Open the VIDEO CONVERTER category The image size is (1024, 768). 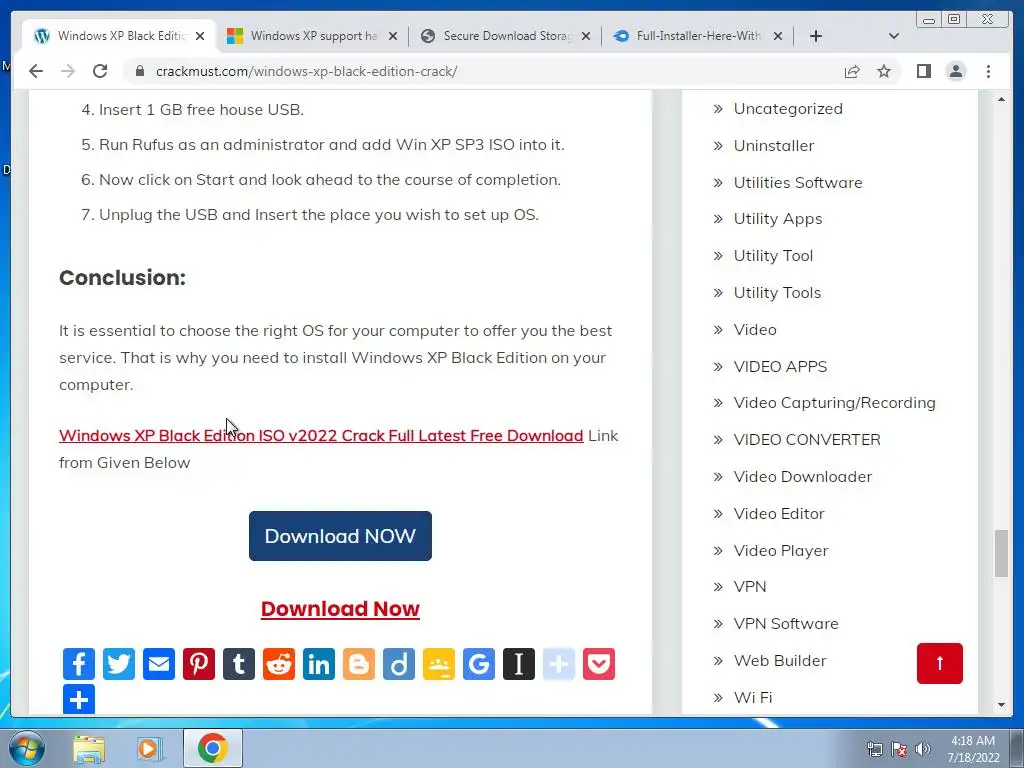pyautogui.click(x=807, y=440)
